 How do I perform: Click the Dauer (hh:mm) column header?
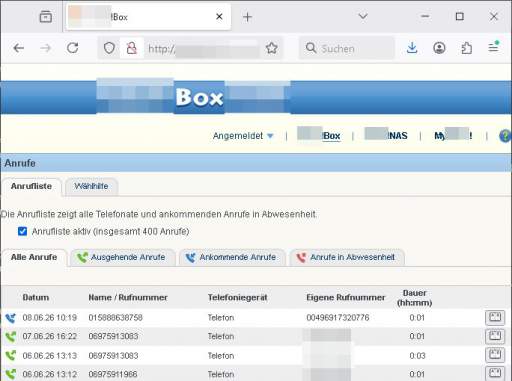click(414, 298)
